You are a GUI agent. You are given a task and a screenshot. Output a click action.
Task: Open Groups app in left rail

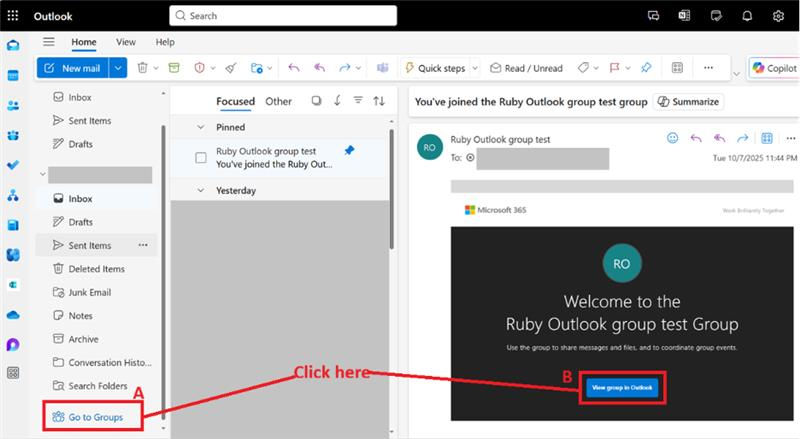[13, 135]
